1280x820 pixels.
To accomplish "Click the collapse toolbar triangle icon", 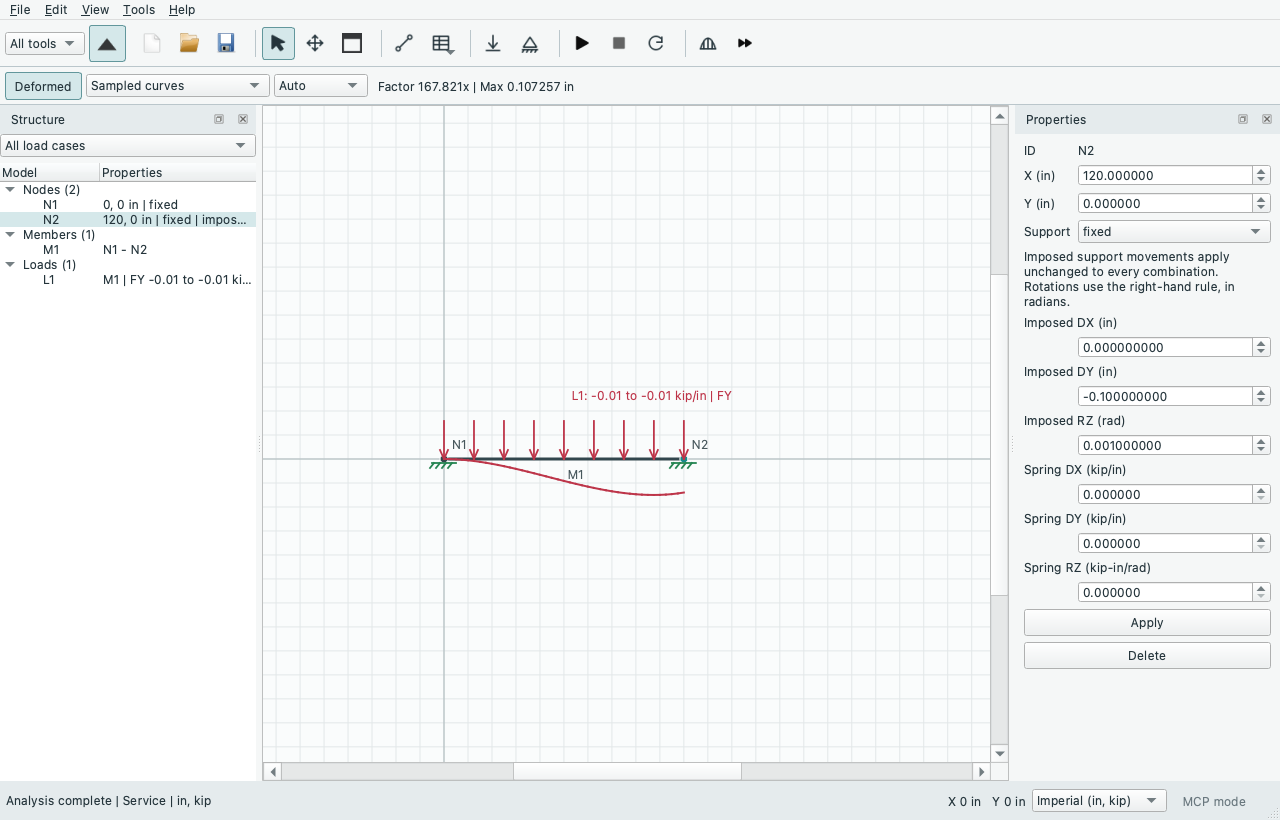I will tap(107, 44).
